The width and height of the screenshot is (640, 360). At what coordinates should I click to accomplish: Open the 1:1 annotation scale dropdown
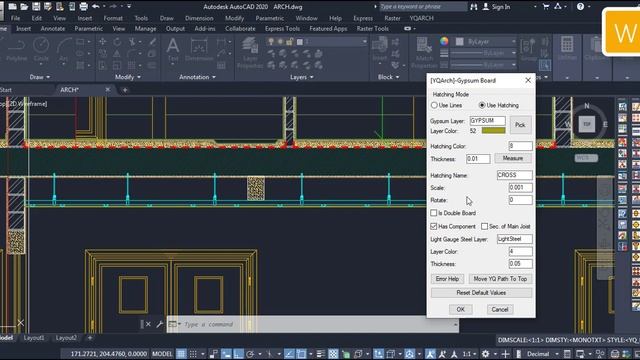(469, 354)
